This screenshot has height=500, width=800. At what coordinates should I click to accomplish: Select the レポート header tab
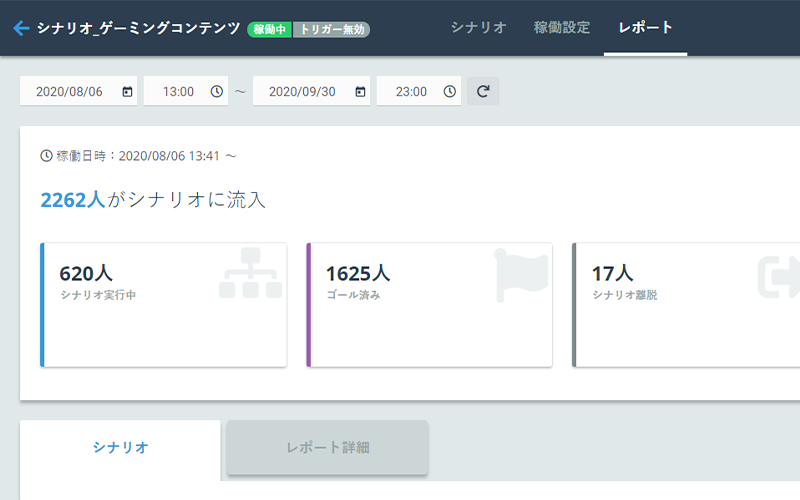pyautogui.click(x=645, y=28)
